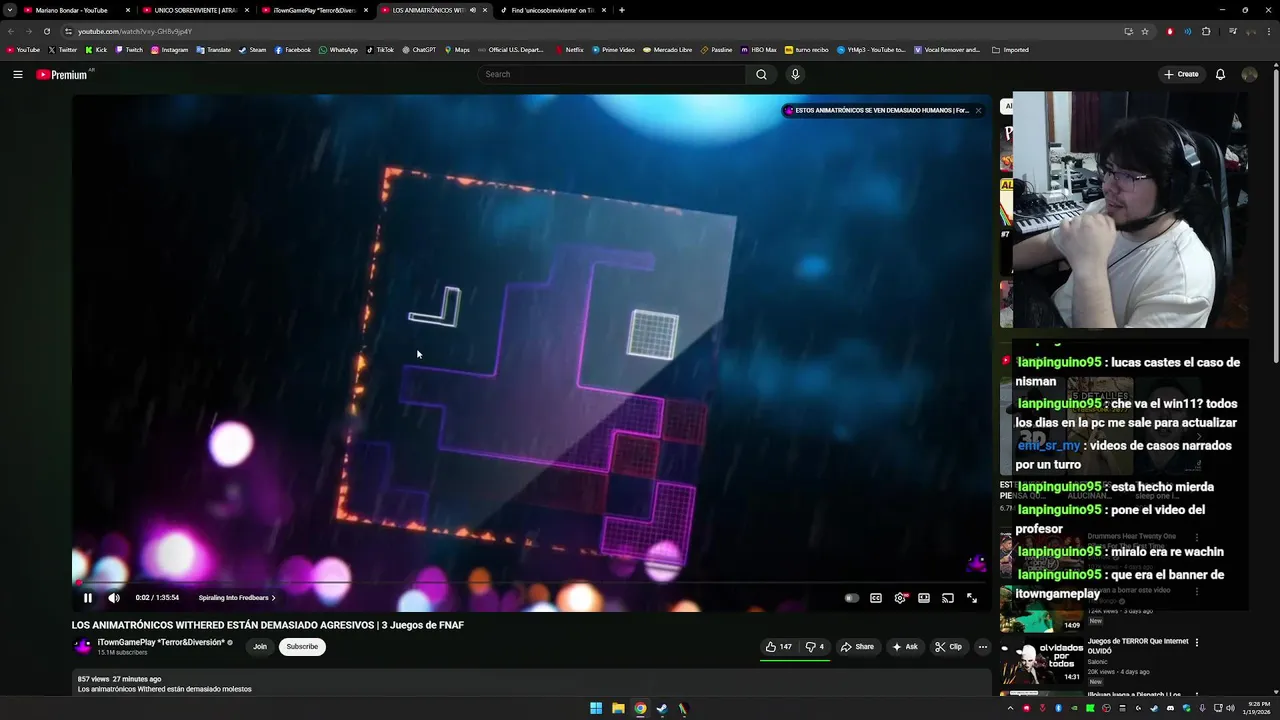
Task: Turn on closed captions CC button
Action: (x=876, y=598)
